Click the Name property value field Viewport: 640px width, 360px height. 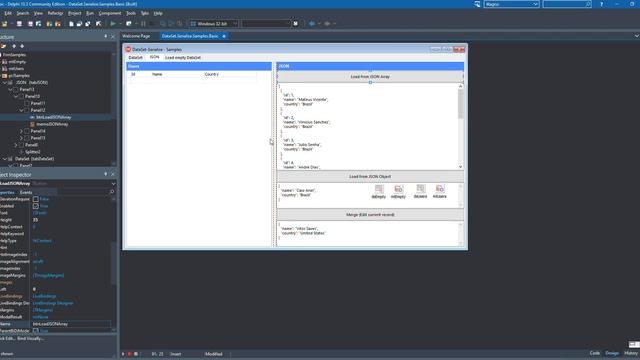click(71, 324)
